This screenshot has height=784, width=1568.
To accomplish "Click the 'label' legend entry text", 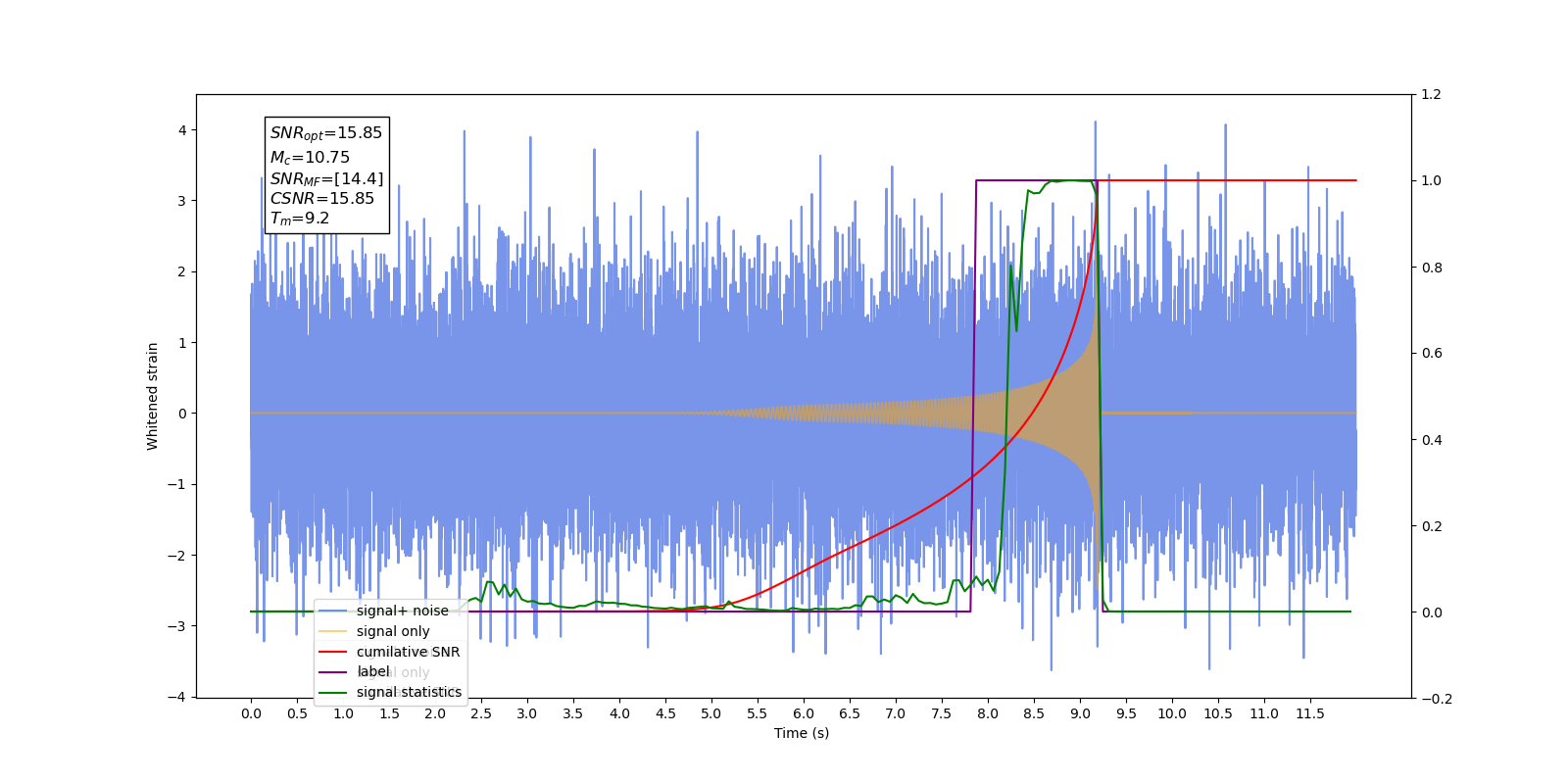I will [x=372, y=671].
